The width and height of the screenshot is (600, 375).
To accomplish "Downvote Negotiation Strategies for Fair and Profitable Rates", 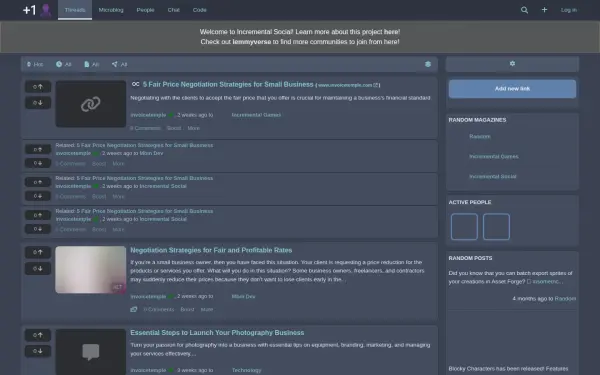I will [x=38, y=268].
